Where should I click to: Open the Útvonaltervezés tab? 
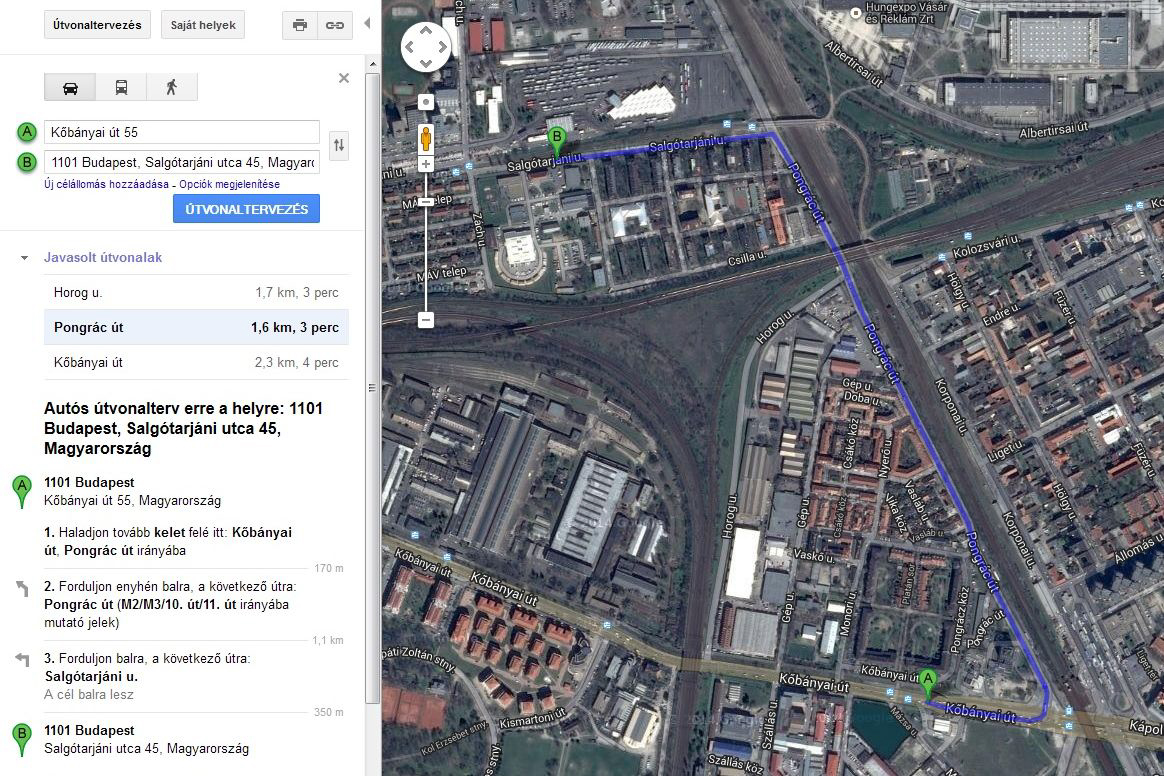97,25
